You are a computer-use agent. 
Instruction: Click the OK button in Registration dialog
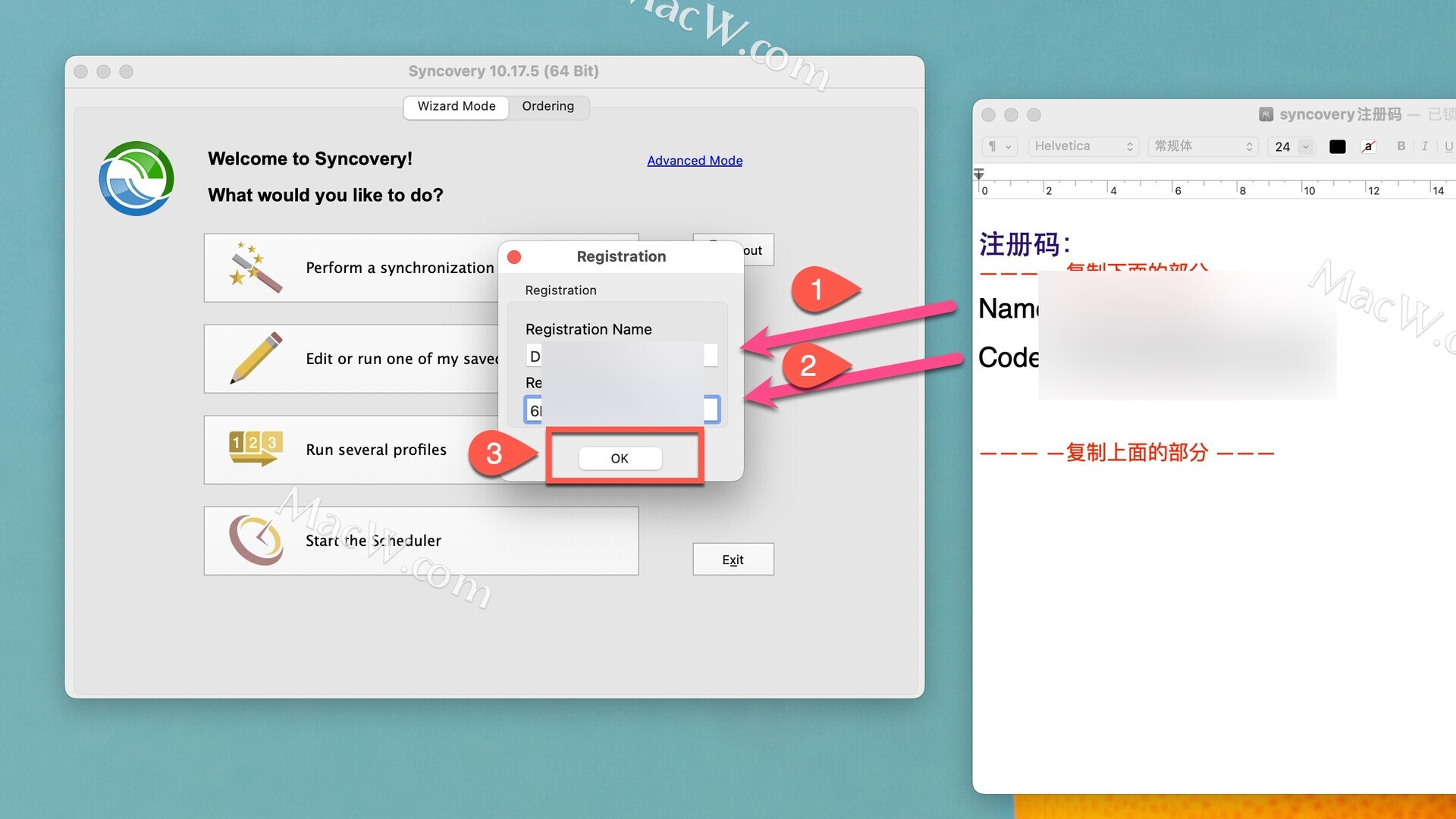620,458
